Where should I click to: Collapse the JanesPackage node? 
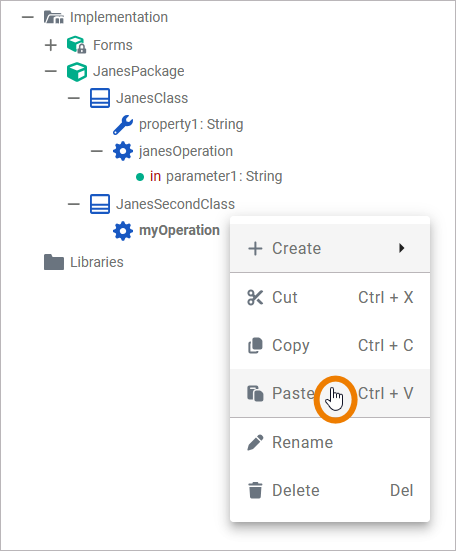coord(51,71)
